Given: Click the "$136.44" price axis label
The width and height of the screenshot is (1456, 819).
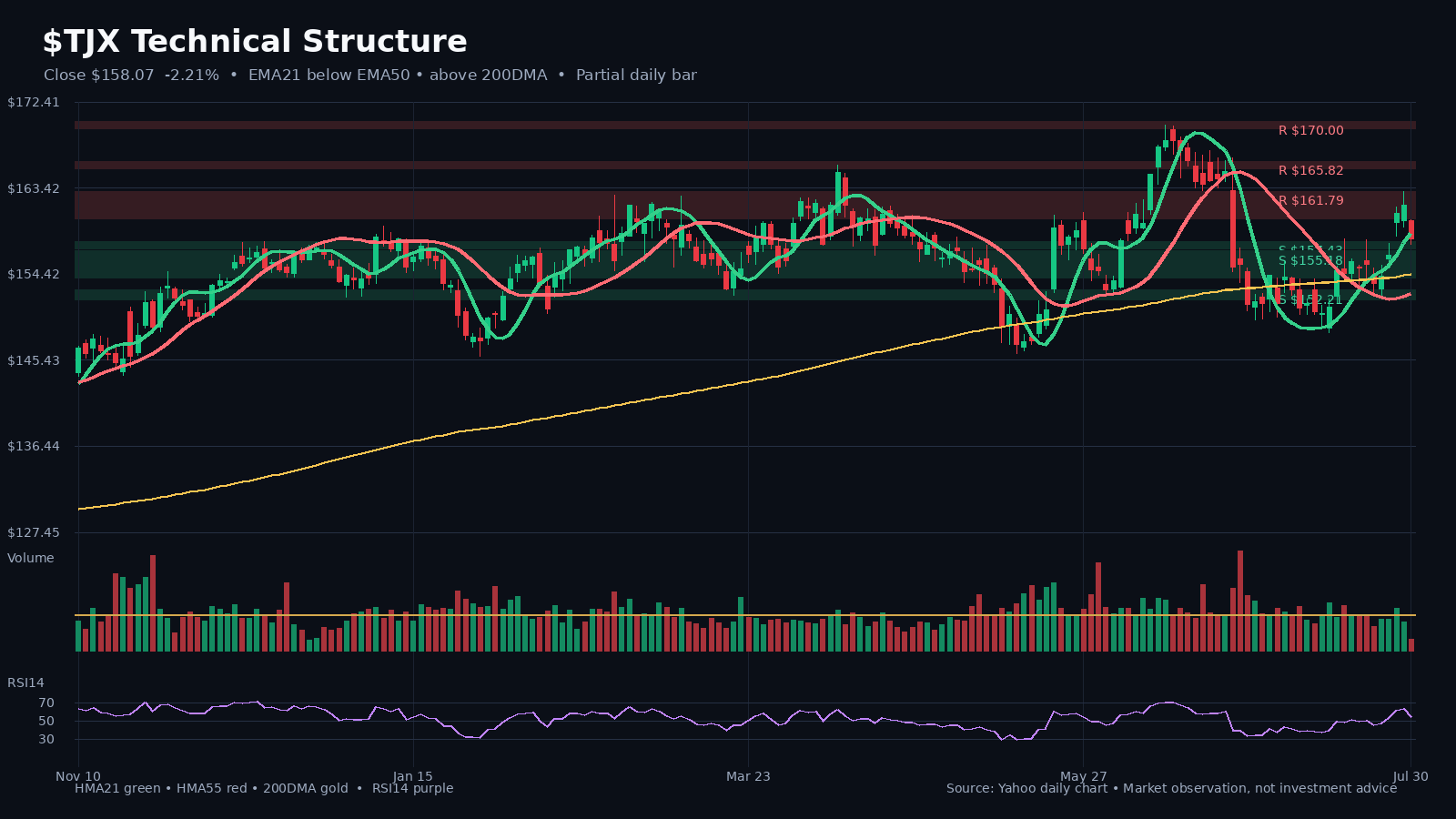Looking at the screenshot, I should 34,447.
